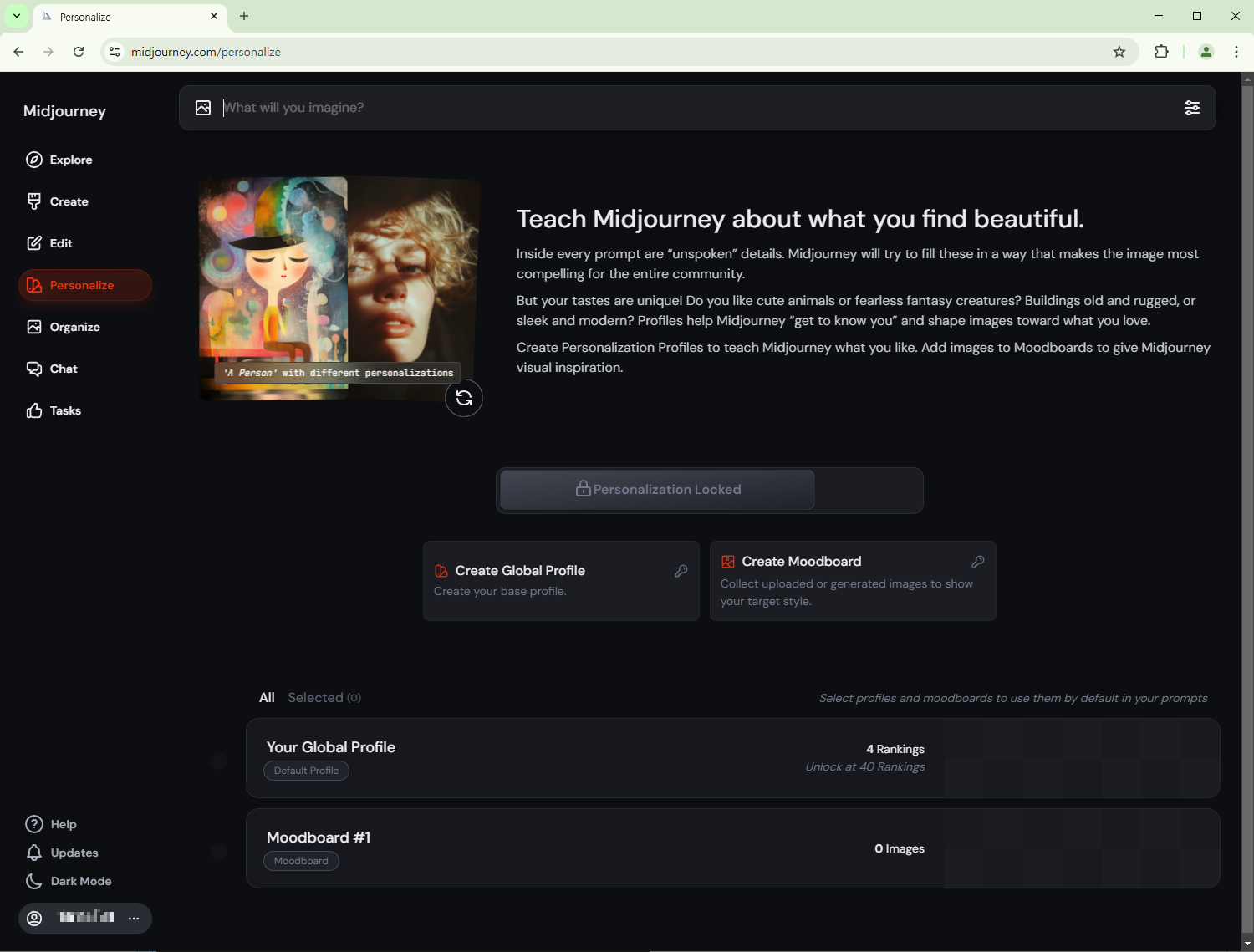1254x952 pixels.
Task: Go back in the browser
Action: click(x=18, y=52)
